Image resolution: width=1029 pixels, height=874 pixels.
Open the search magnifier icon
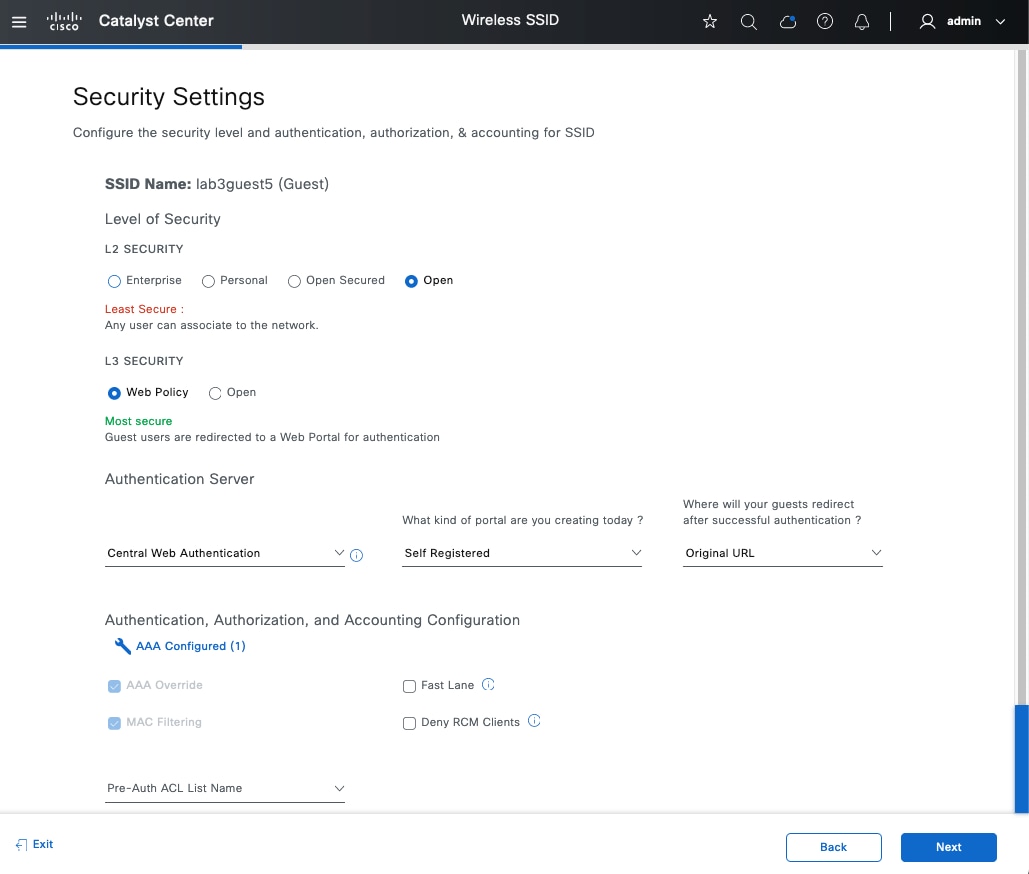(x=748, y=21)
